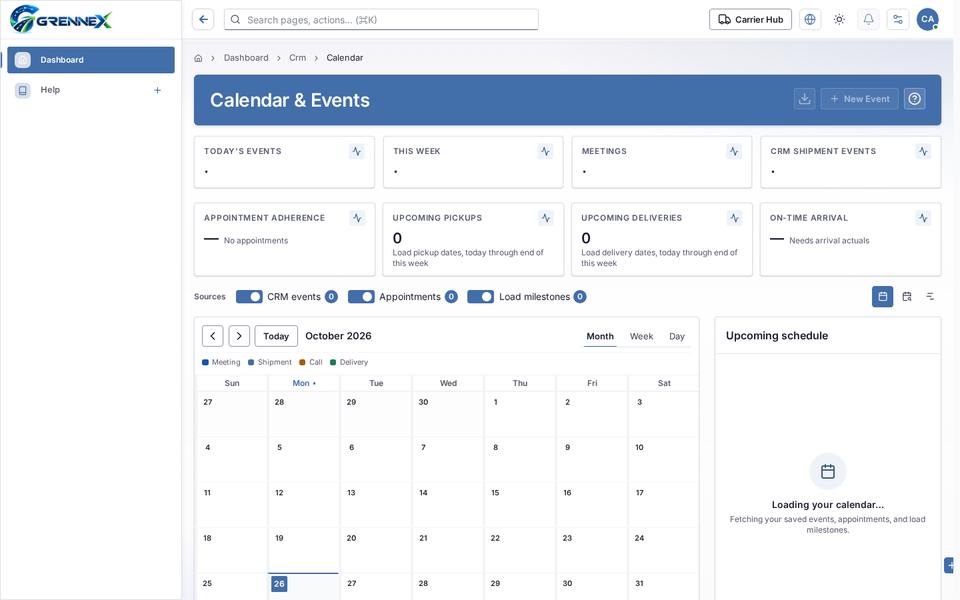Open the help question mark icon
The image size is (960, 600).
(915, 99)
